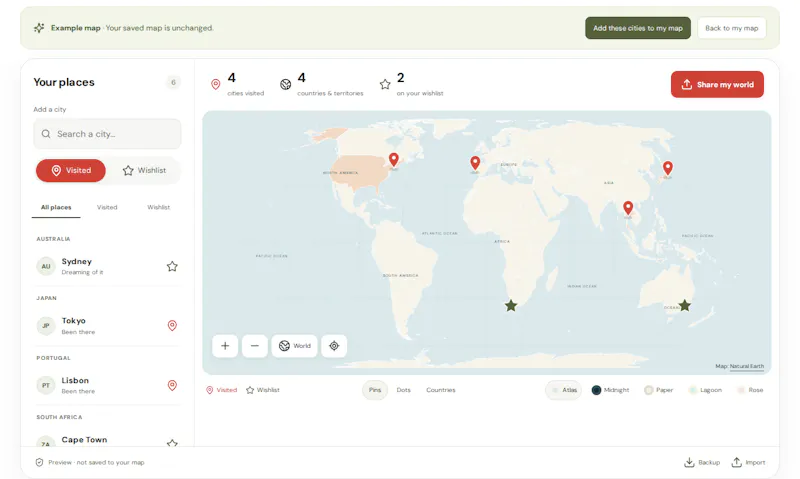Click the Tokyo map pin
800x479 pixels.
tap(668, 167)
